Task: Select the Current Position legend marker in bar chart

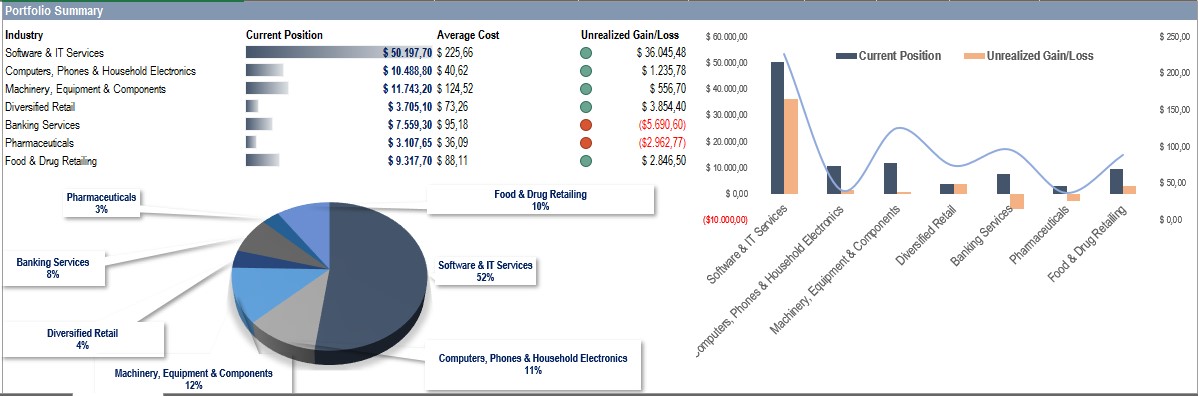Action: coord(846,57)
